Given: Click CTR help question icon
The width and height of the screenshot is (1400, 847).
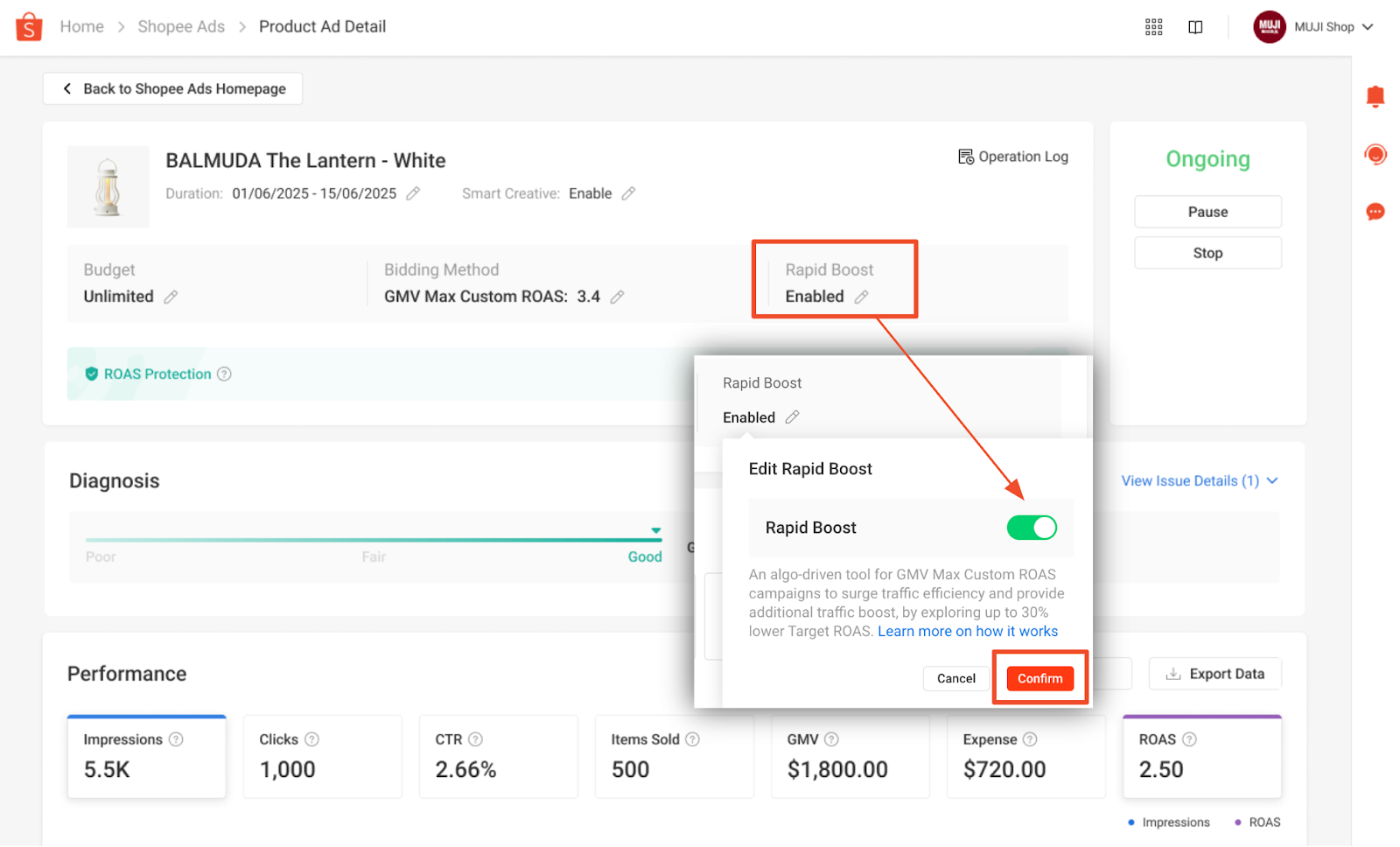Looking at the screenshot, I should pyautogui.click(x=475, y=739).
